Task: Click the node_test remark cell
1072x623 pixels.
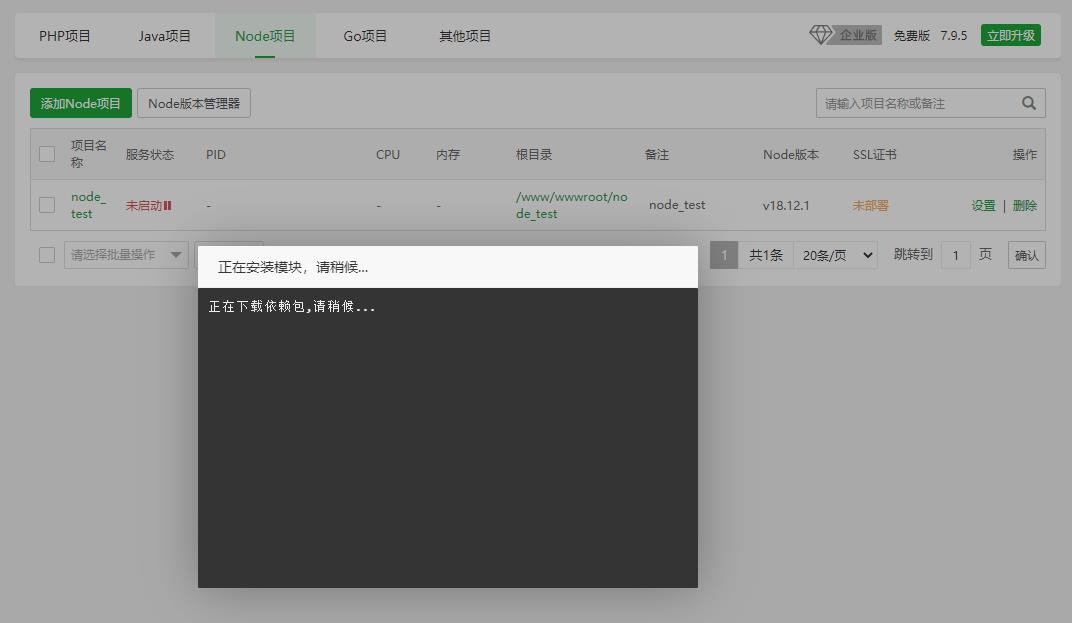Action: pyautogui.click(x=677, y=204)
